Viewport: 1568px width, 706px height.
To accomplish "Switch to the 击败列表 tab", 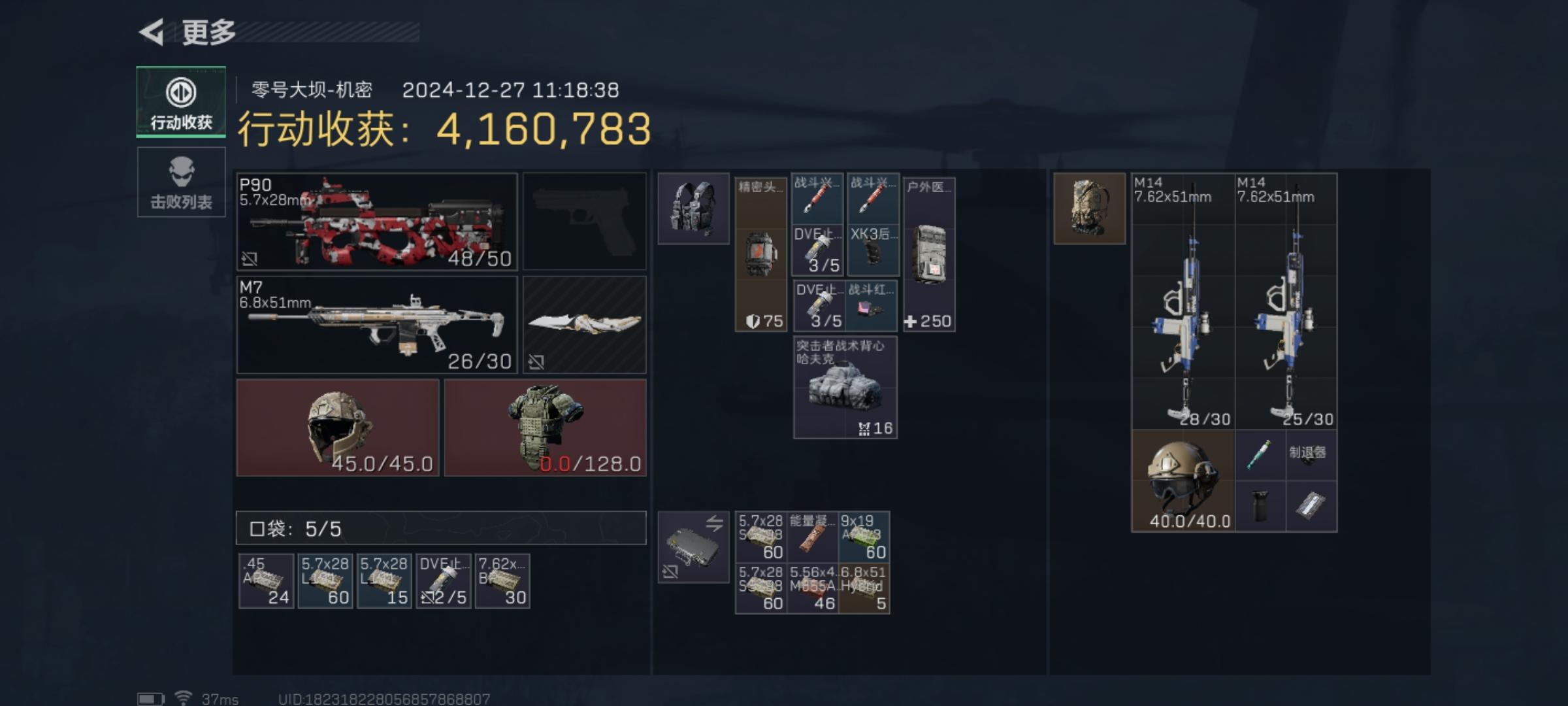I will click(181, 182).
